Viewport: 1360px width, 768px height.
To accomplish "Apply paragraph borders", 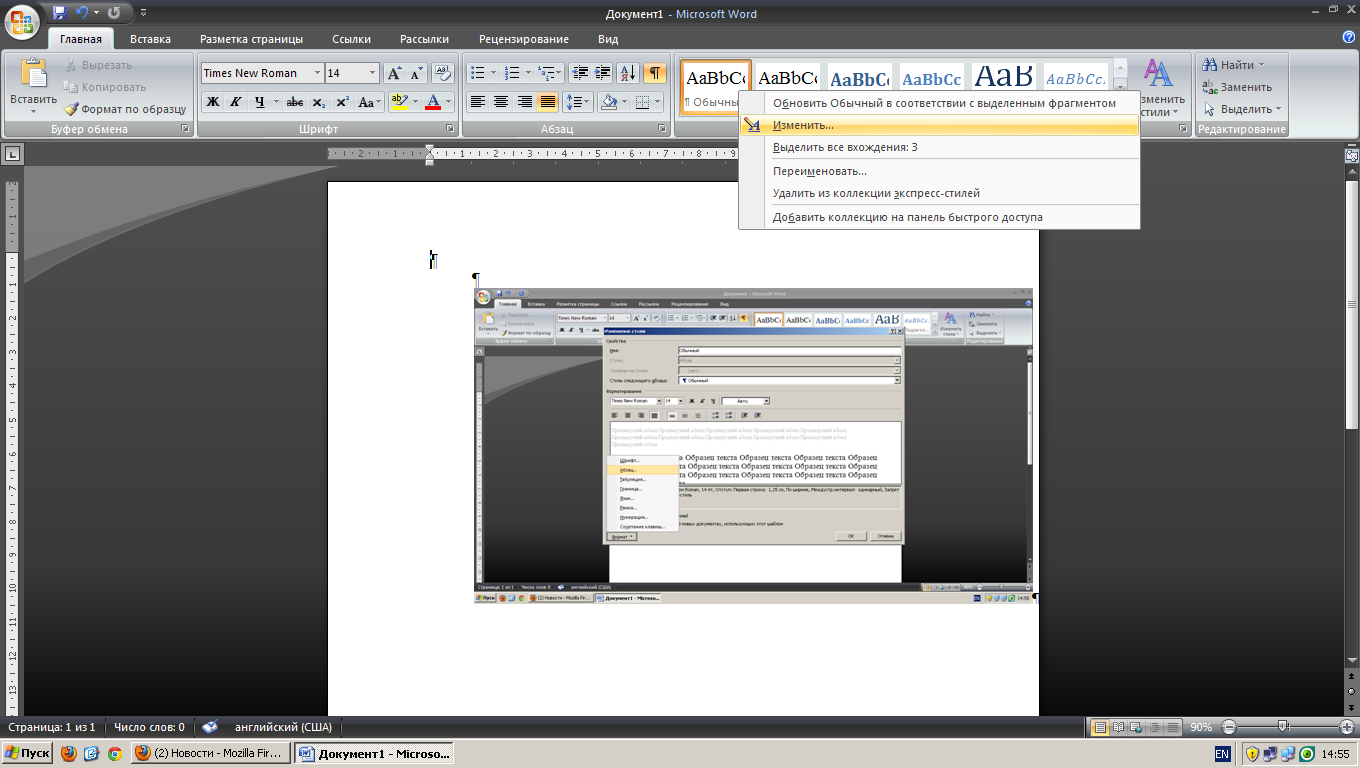I will coord(643,102).
